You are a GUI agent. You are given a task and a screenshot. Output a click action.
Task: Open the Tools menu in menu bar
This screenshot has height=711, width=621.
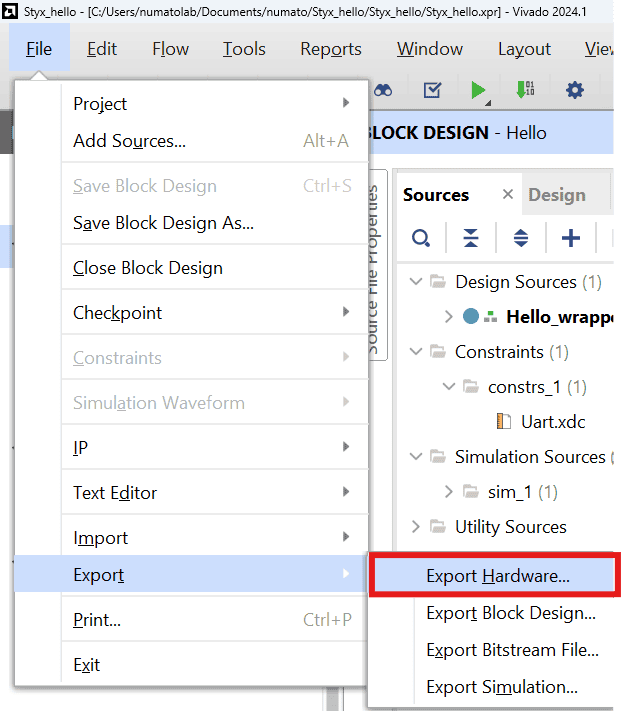pos(244,49)
